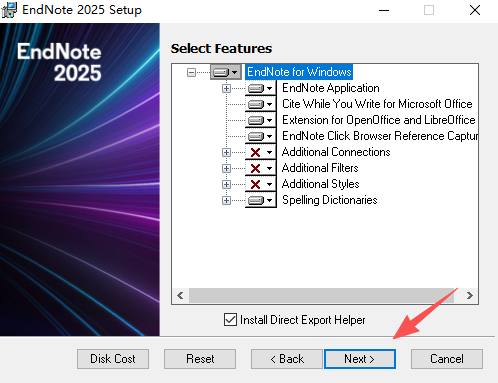498x383 pixels.
Task: Select Extension for OpenOffice and LibreOffice
Action: (x=379, y=120)
